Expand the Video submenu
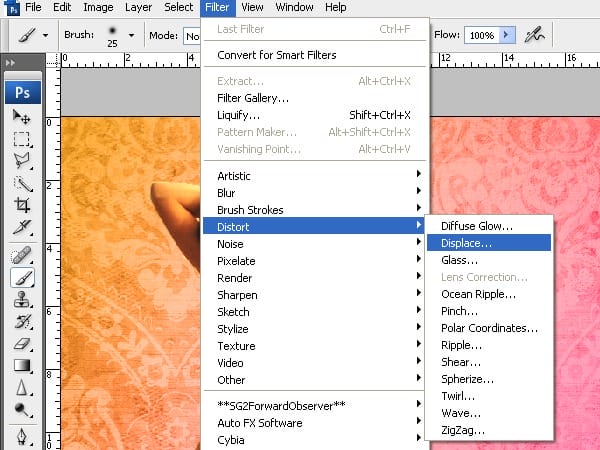Image resolution: width=600 pixels, height=450 pixels. coord(315,363)
